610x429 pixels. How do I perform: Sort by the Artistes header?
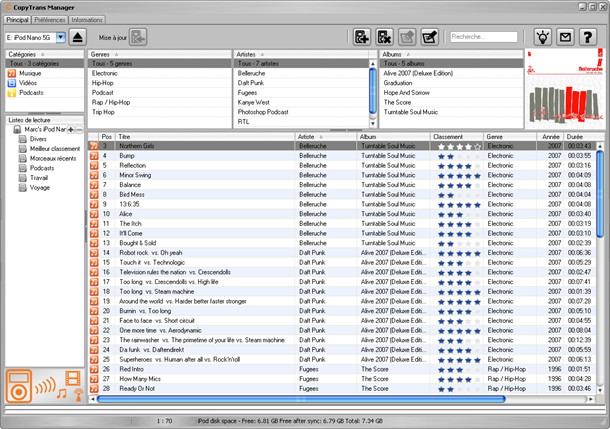[301, 54]
